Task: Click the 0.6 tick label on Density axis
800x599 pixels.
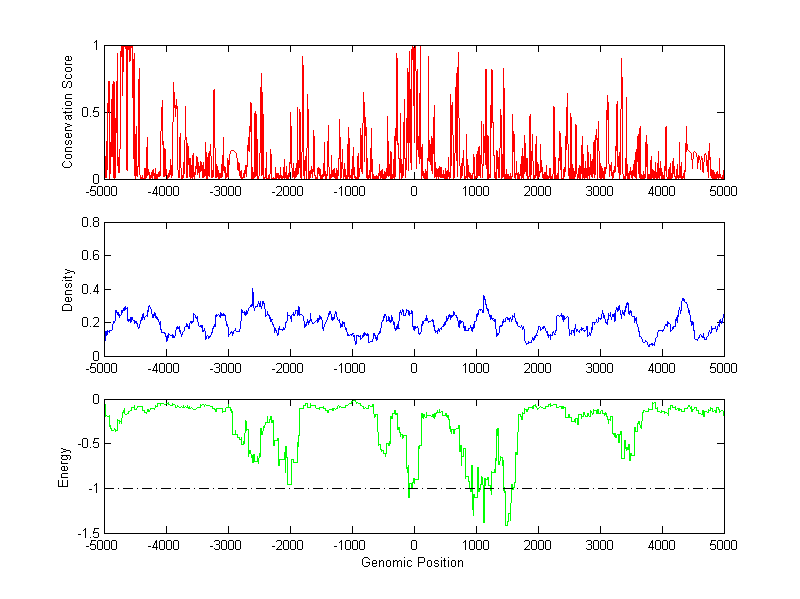Action: (91, 256)
